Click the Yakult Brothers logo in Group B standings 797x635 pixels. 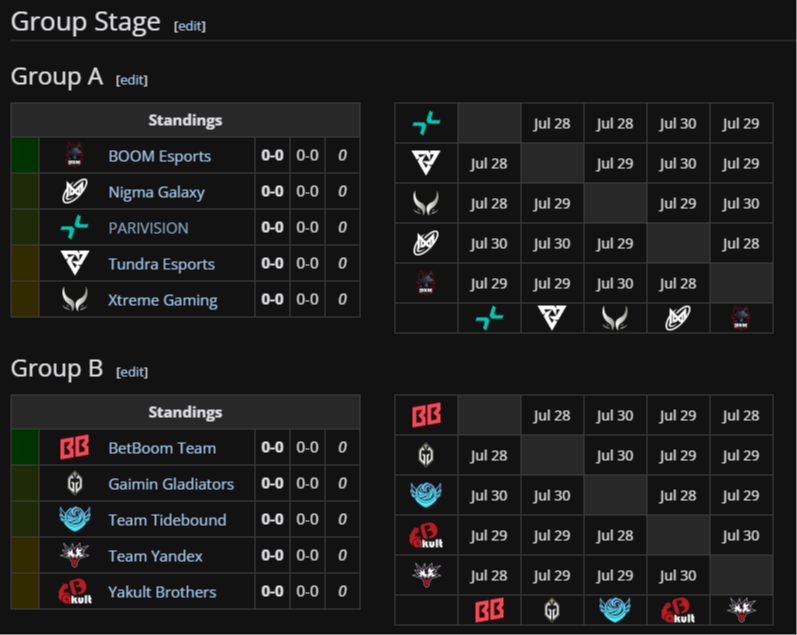[75, 592]
